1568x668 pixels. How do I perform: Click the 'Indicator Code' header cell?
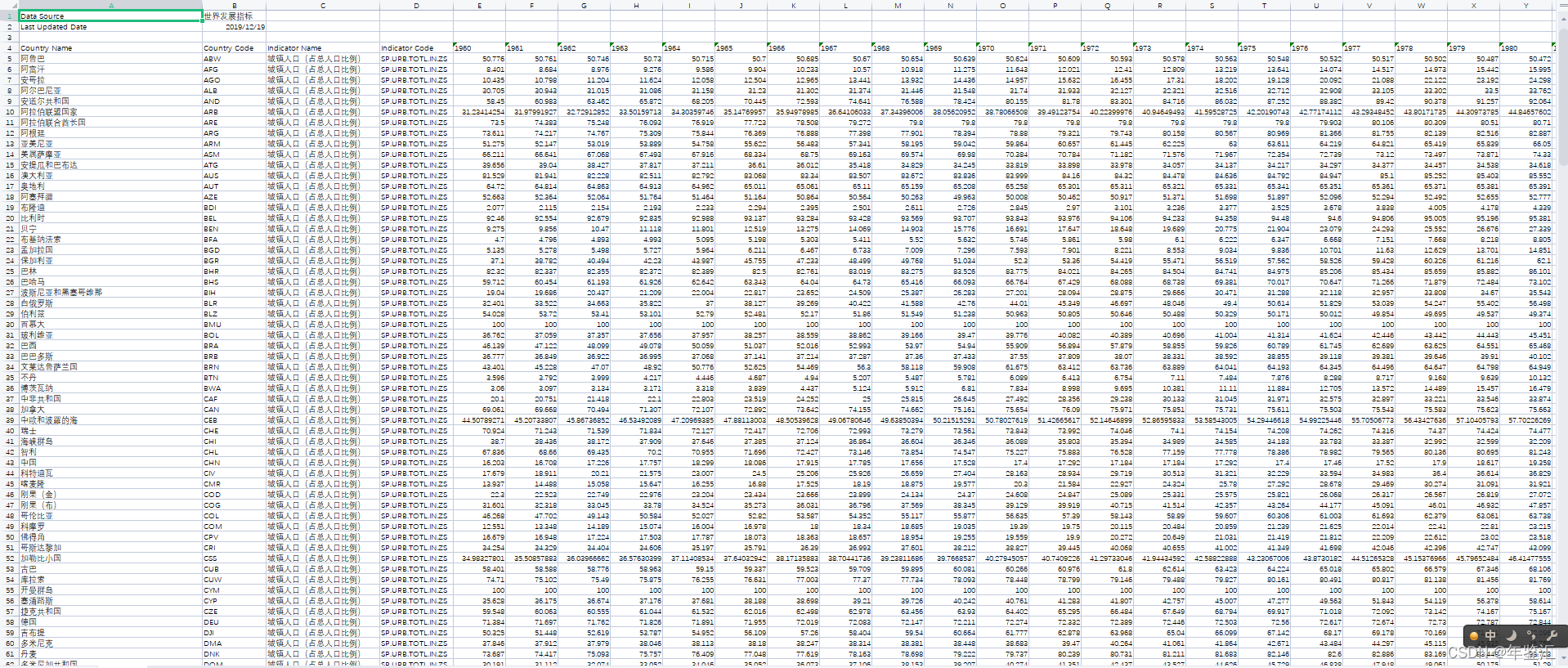[416, 47]
